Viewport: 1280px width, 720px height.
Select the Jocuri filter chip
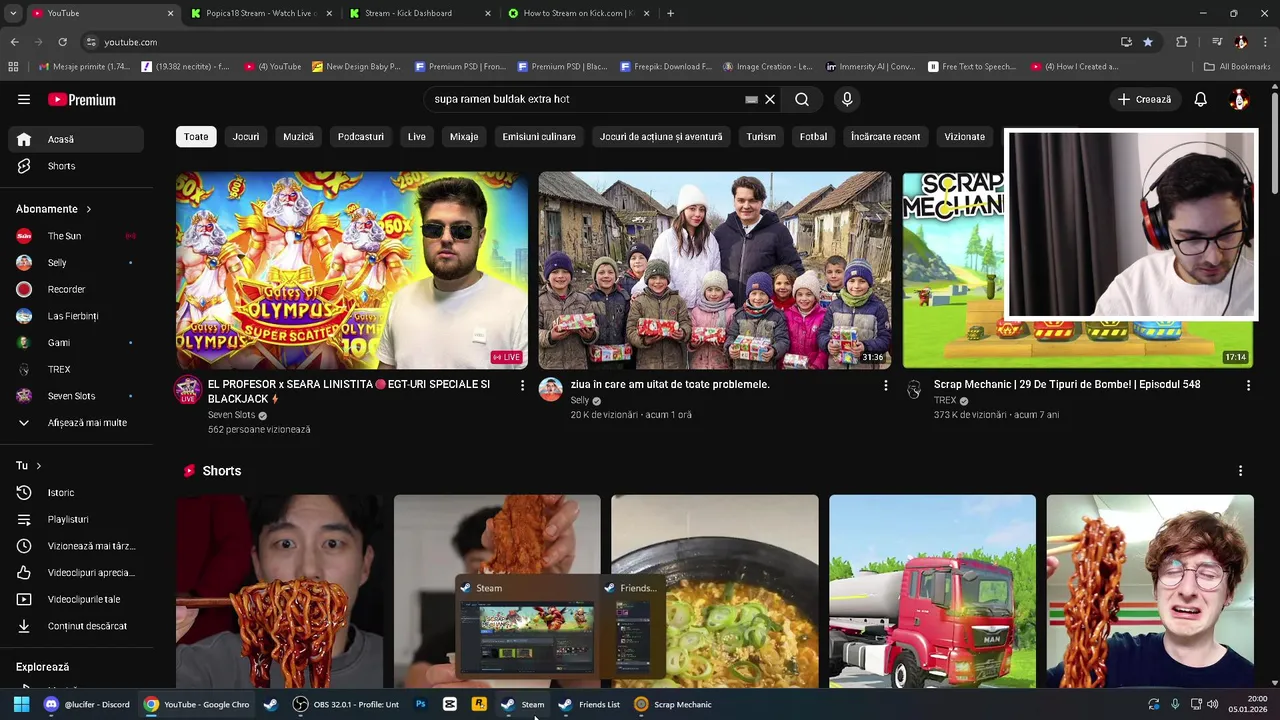pyautogui.click(x=246, y=136)
